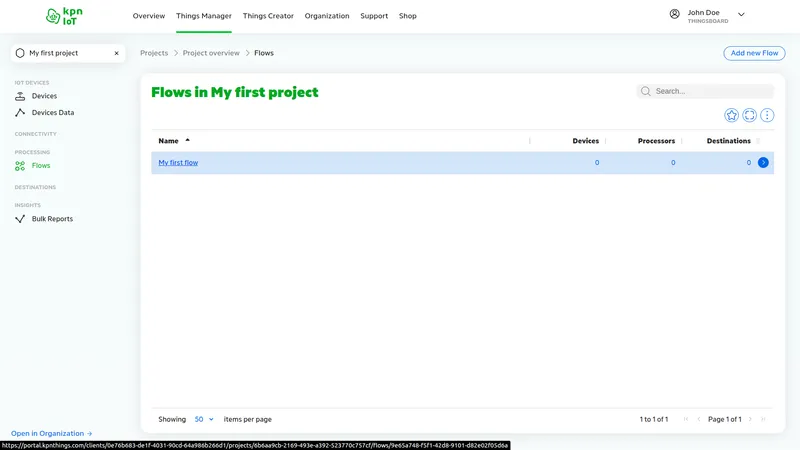Viewport: 800px width, 450px height.
Task: Click the My first project hexagon icon
Action: [20, 53]
